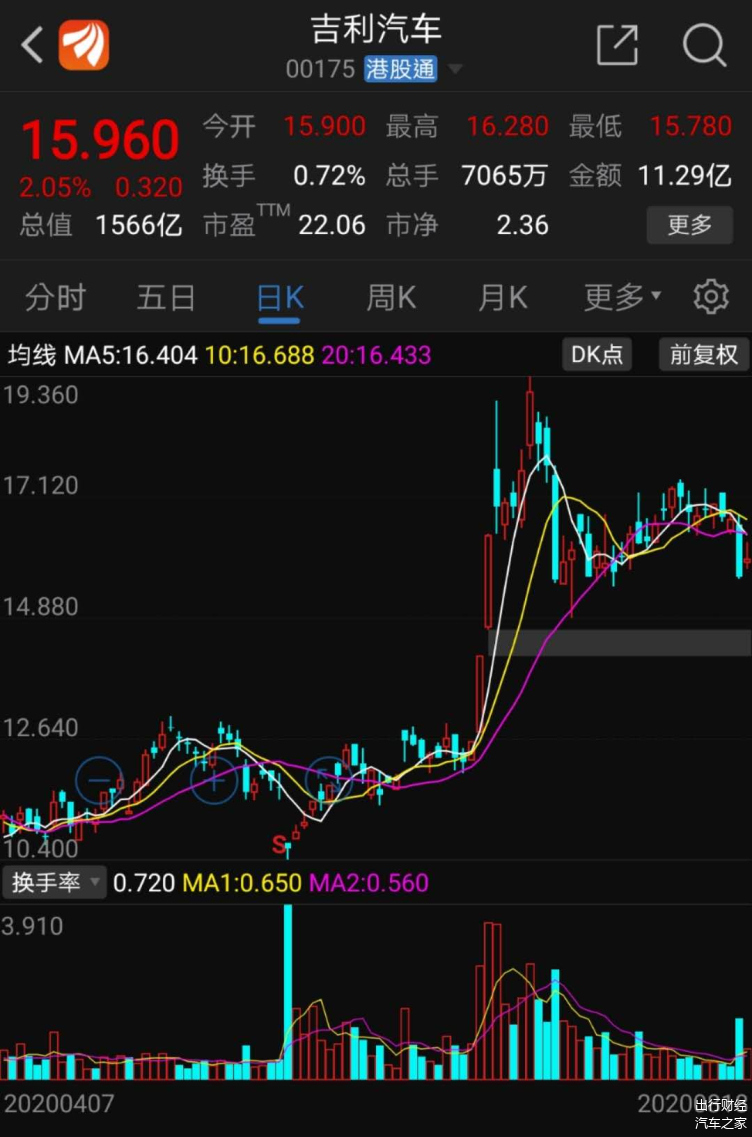Select the 五日 chart tab
Screen dimensions: 752x1137
click(167, 297)
